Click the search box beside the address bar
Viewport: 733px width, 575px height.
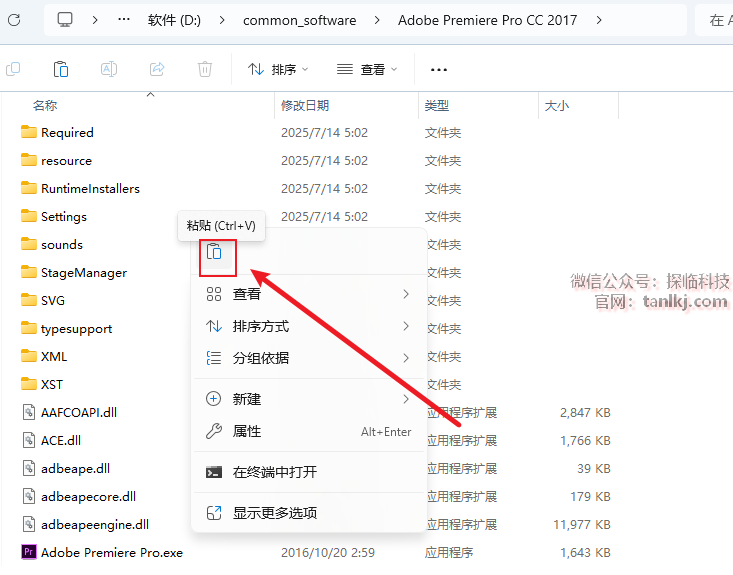715,20
